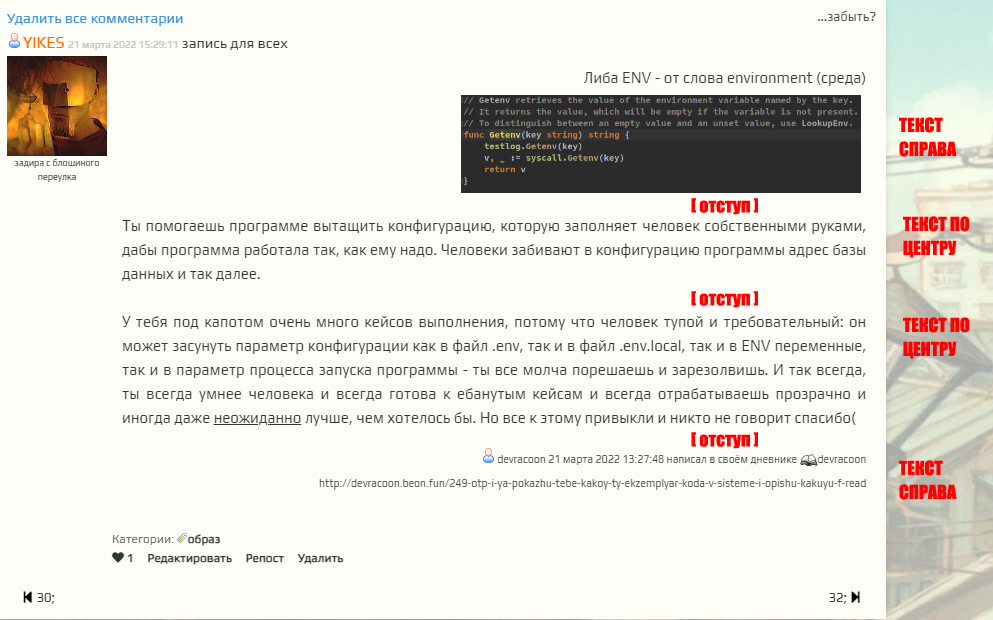Click the next entry arrow icon

tap(855, 597)
